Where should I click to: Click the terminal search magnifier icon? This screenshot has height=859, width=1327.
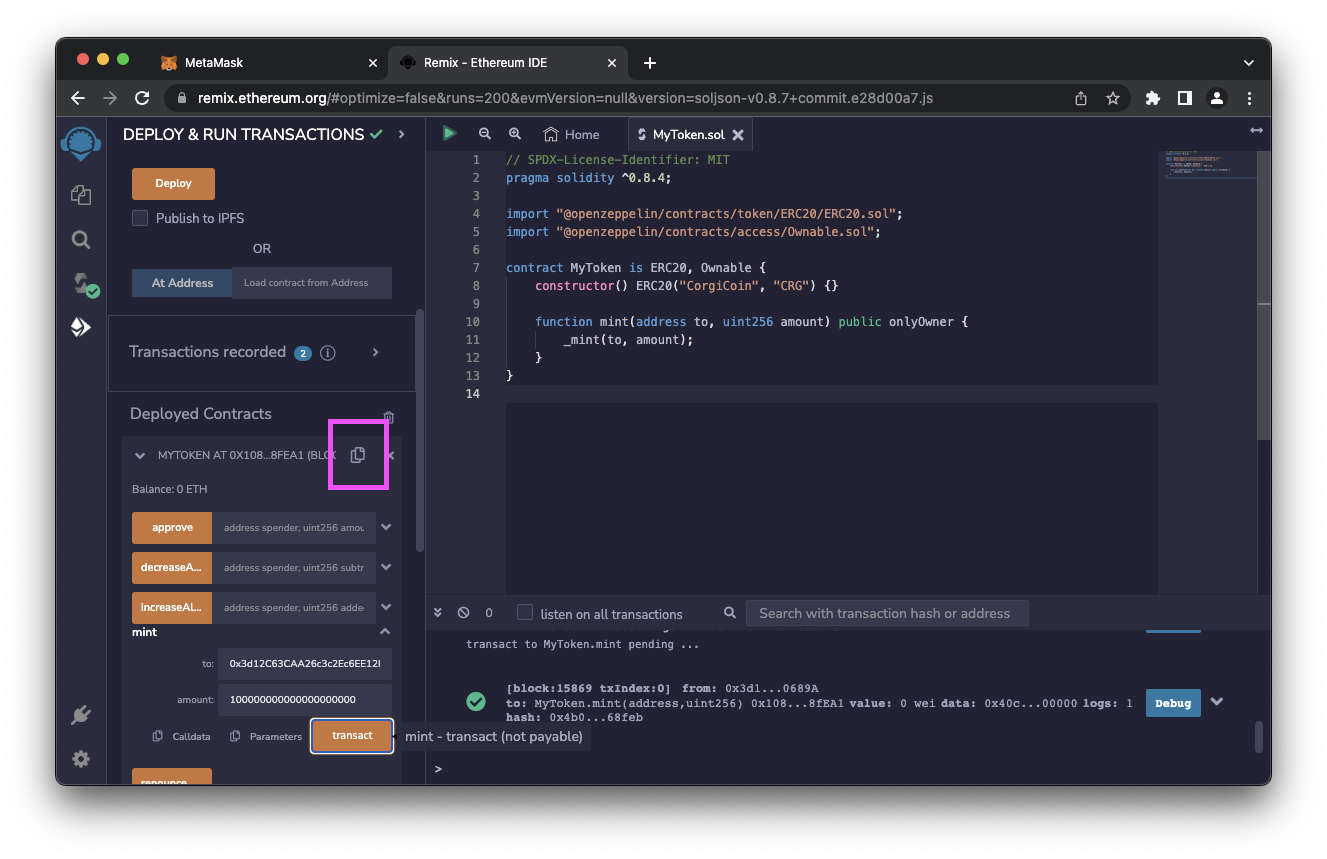tap(730, 613)
